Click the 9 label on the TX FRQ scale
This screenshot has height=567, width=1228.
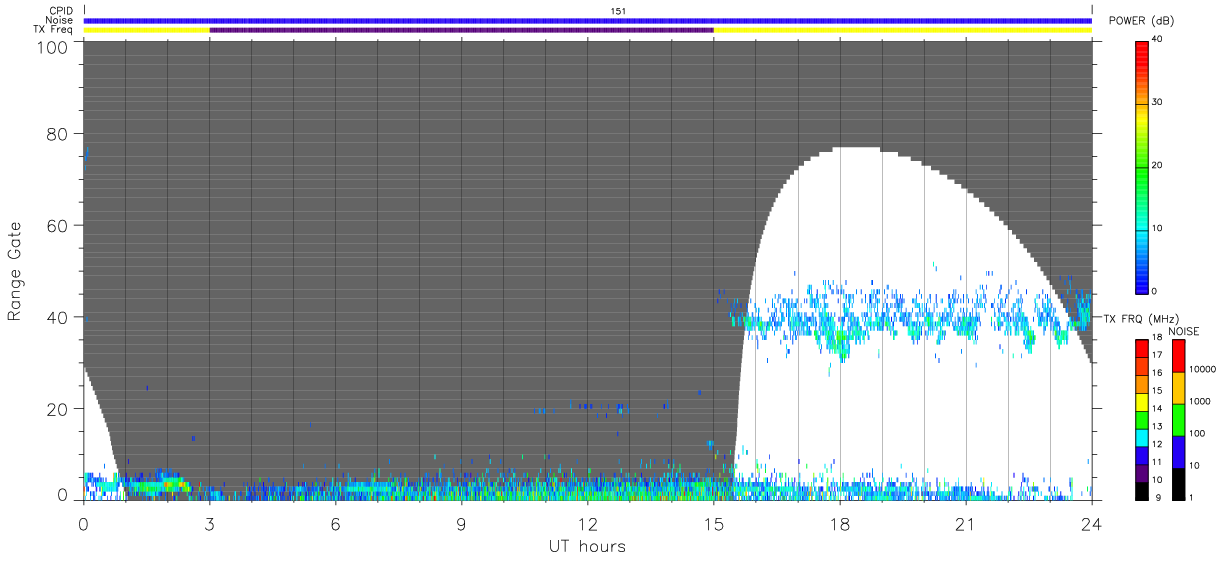[x=1159, y=495]
